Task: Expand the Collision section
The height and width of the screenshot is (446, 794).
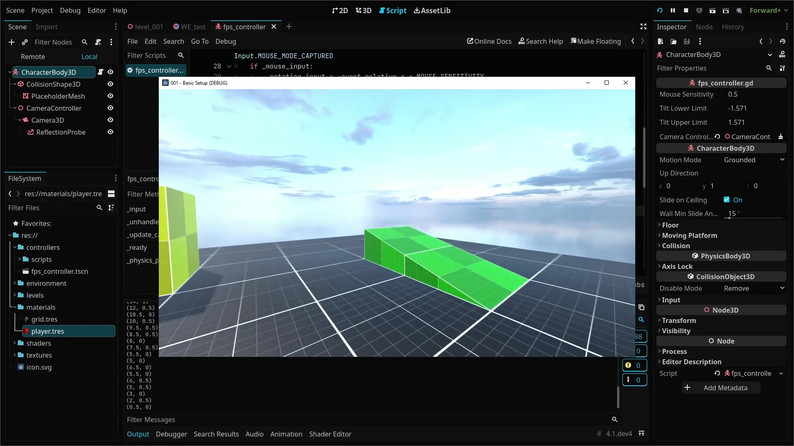Action: (676, 246)
